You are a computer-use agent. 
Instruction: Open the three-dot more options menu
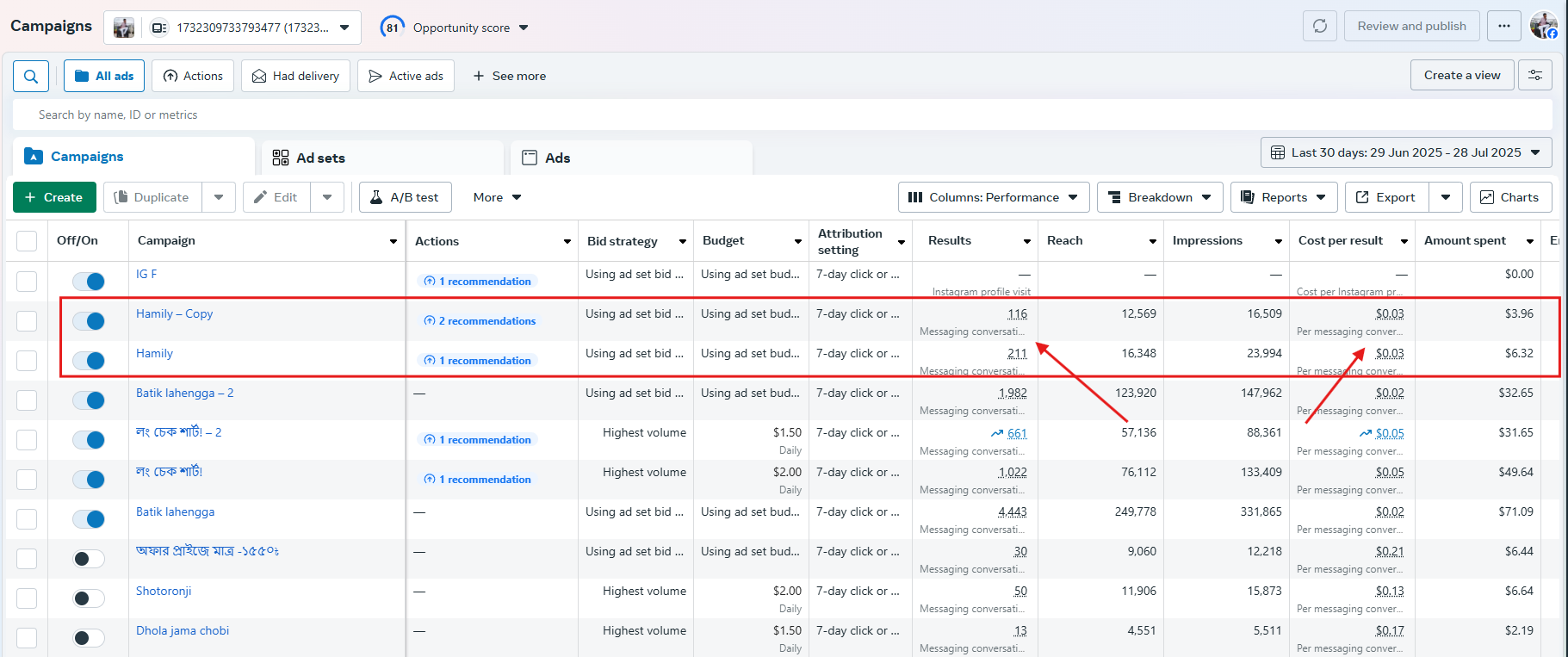click(x=1503, y=26)
